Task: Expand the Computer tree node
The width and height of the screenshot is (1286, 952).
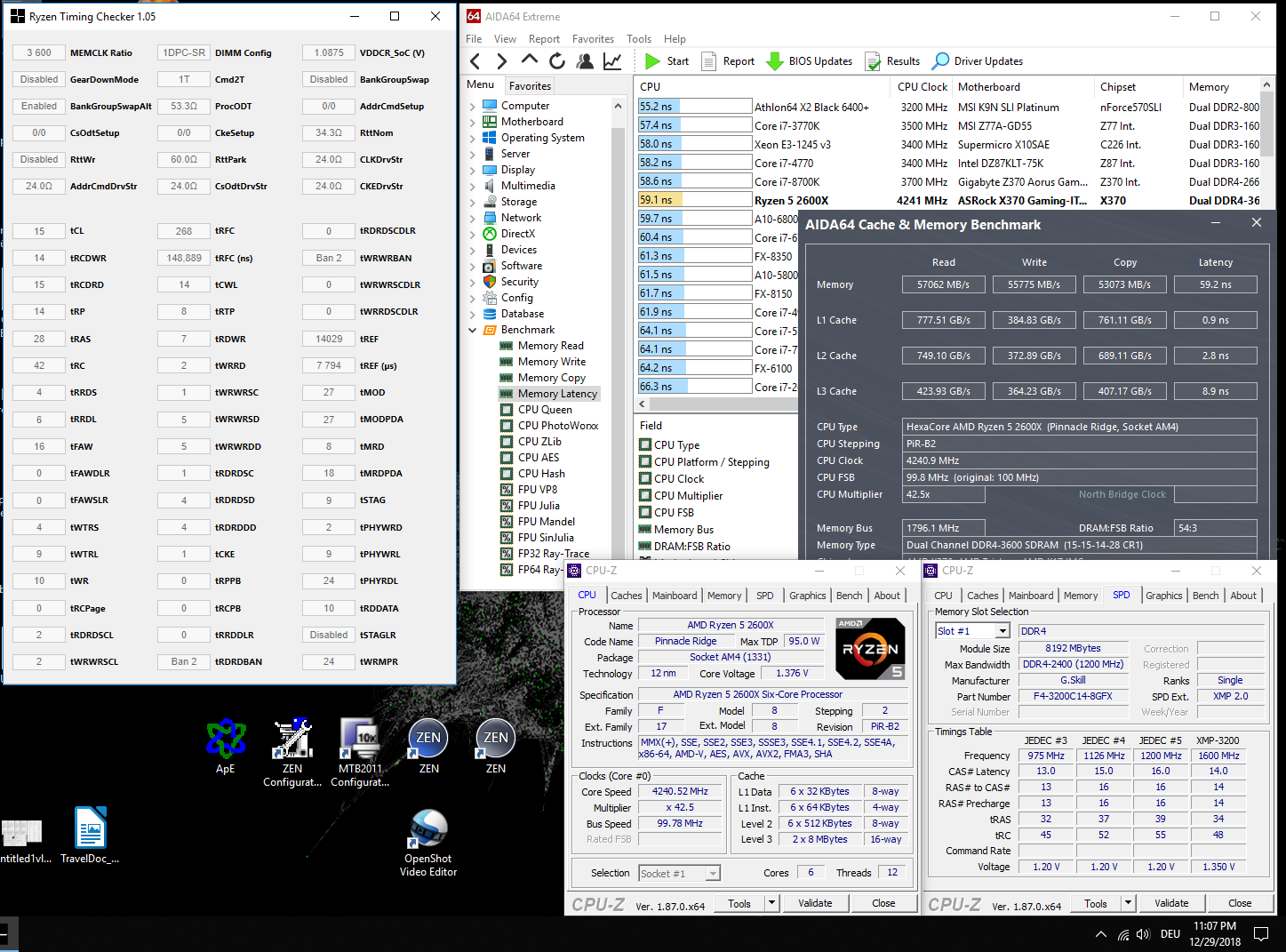Action: (473, 106)
